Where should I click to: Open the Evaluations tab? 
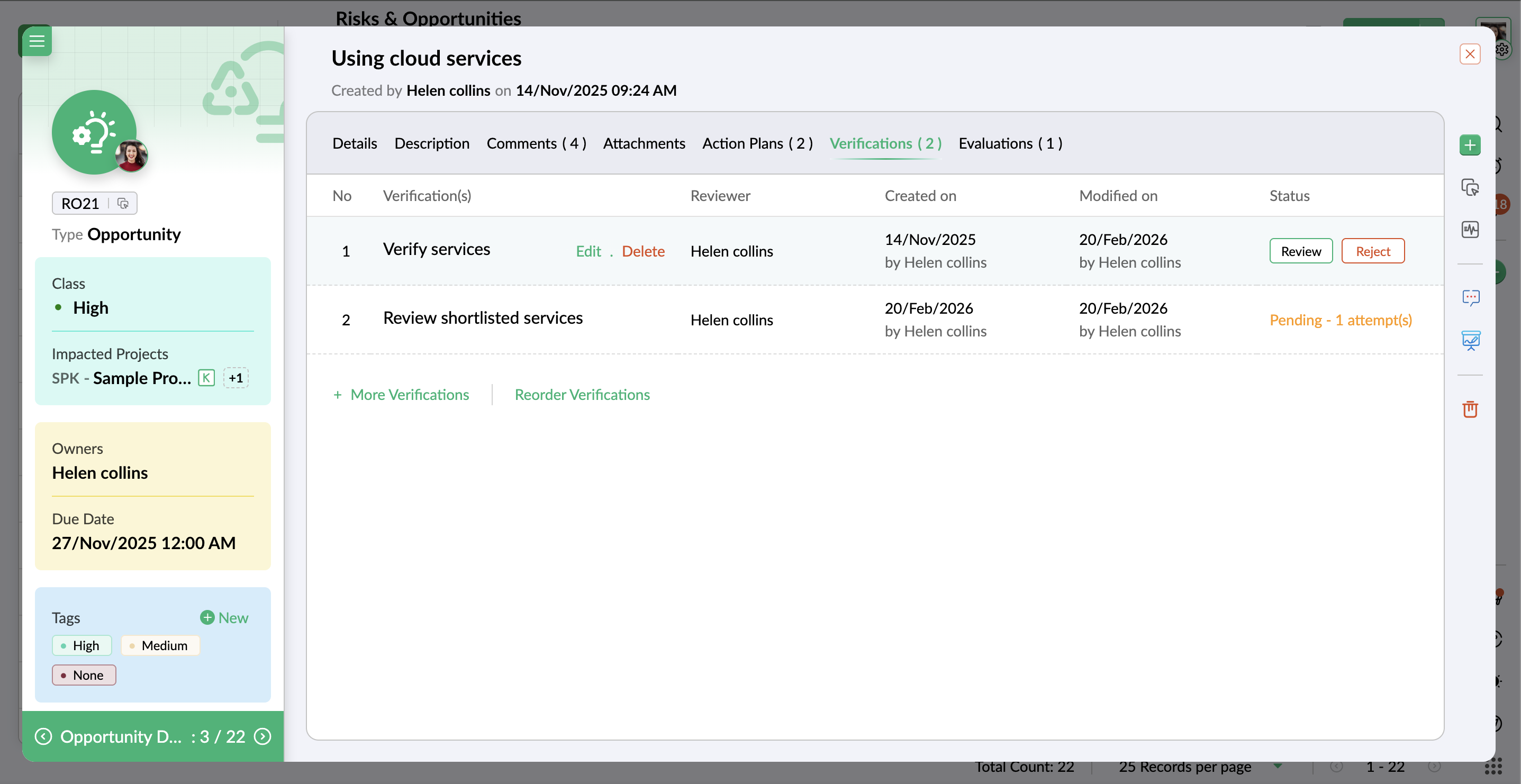1010,143
